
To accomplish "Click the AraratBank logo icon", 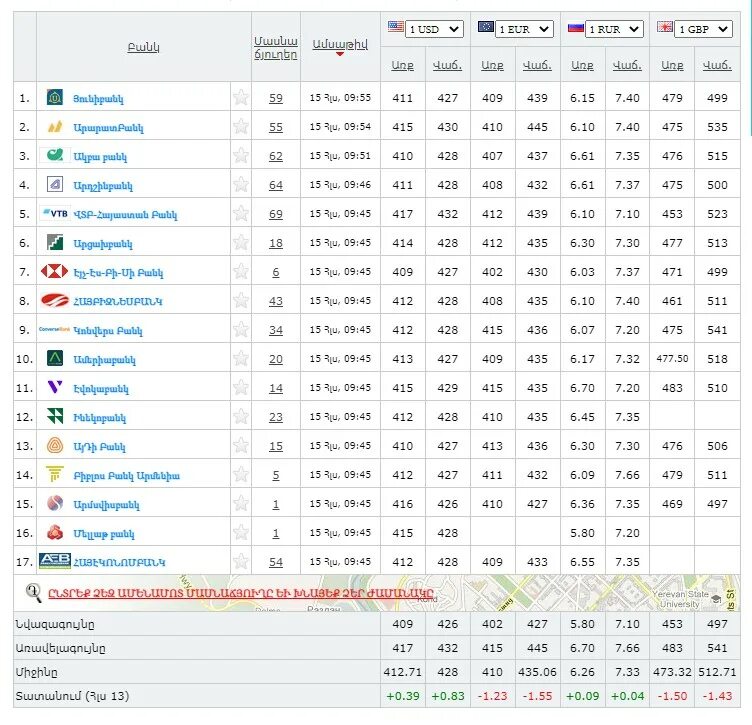I will pos(55,127).
